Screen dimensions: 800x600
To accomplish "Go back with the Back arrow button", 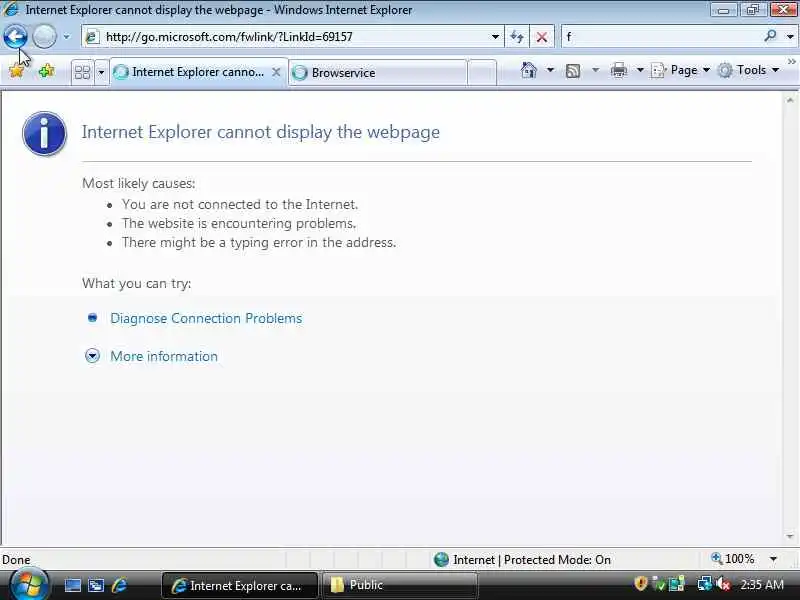I will click(15, 37).
